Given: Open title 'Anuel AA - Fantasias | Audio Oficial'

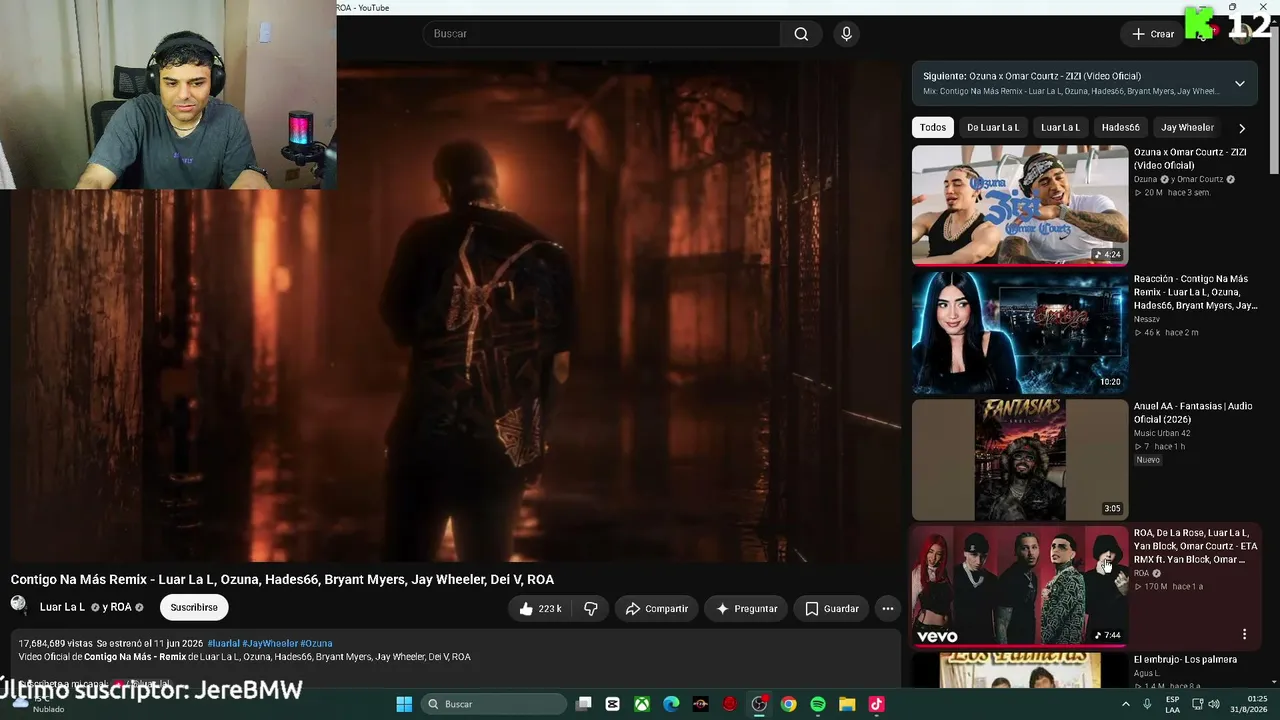Looking at the screenshot, I should coord(1193,413).
